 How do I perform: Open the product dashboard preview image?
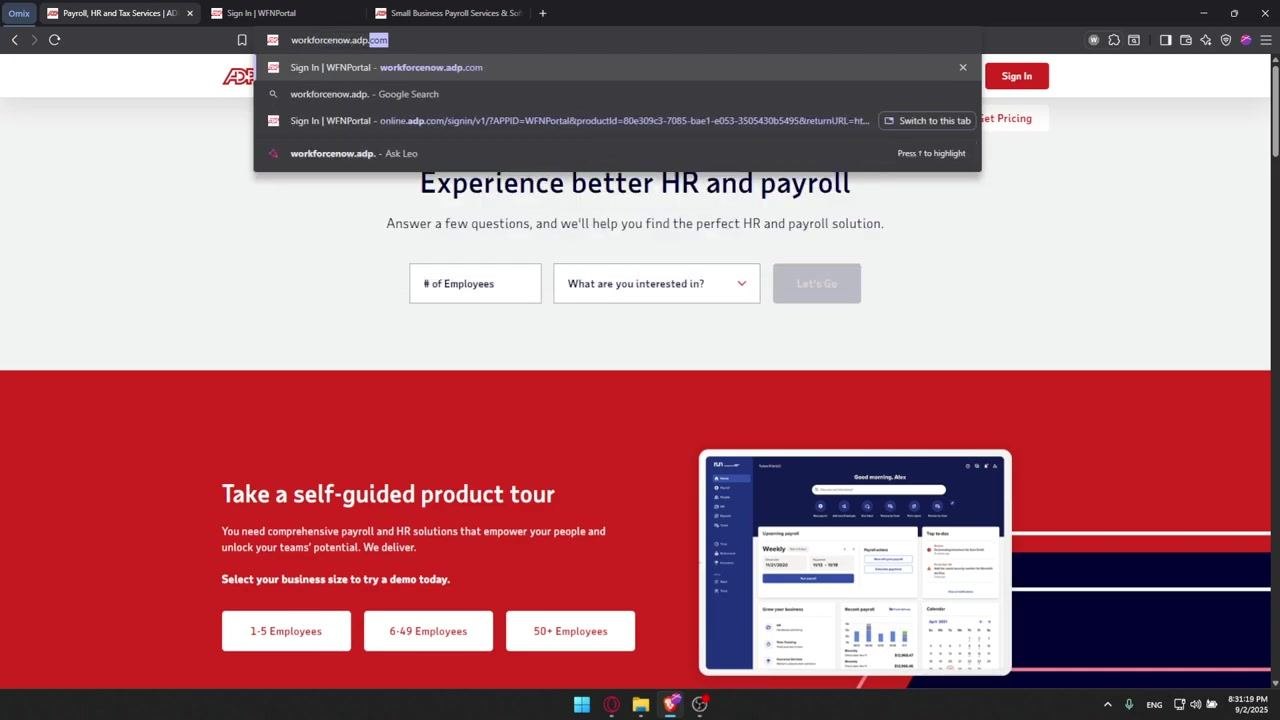[x=855, y=562]
